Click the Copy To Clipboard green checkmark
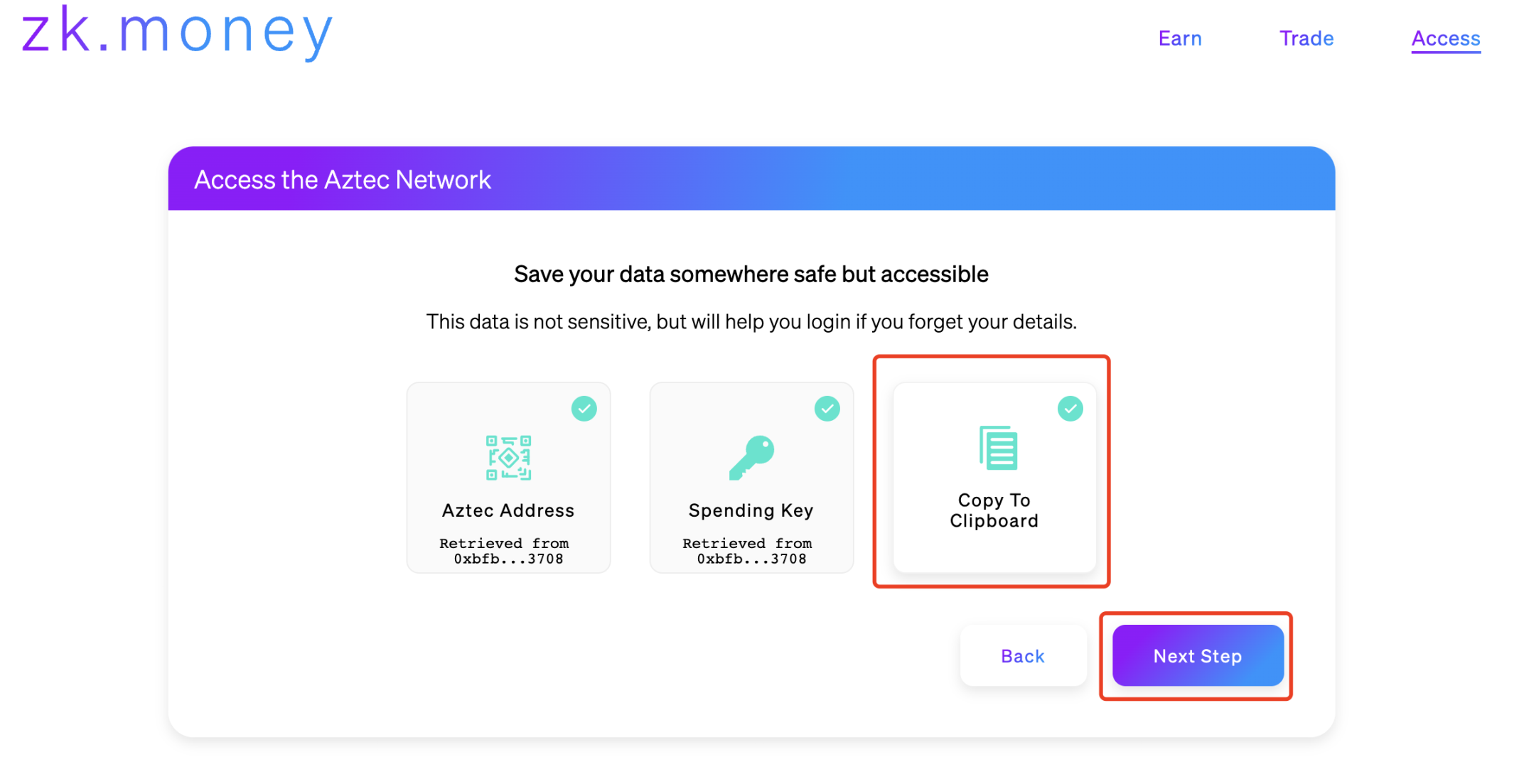Image resolution: width=1519 pixels, height=784 pixels. [1070, 409]
